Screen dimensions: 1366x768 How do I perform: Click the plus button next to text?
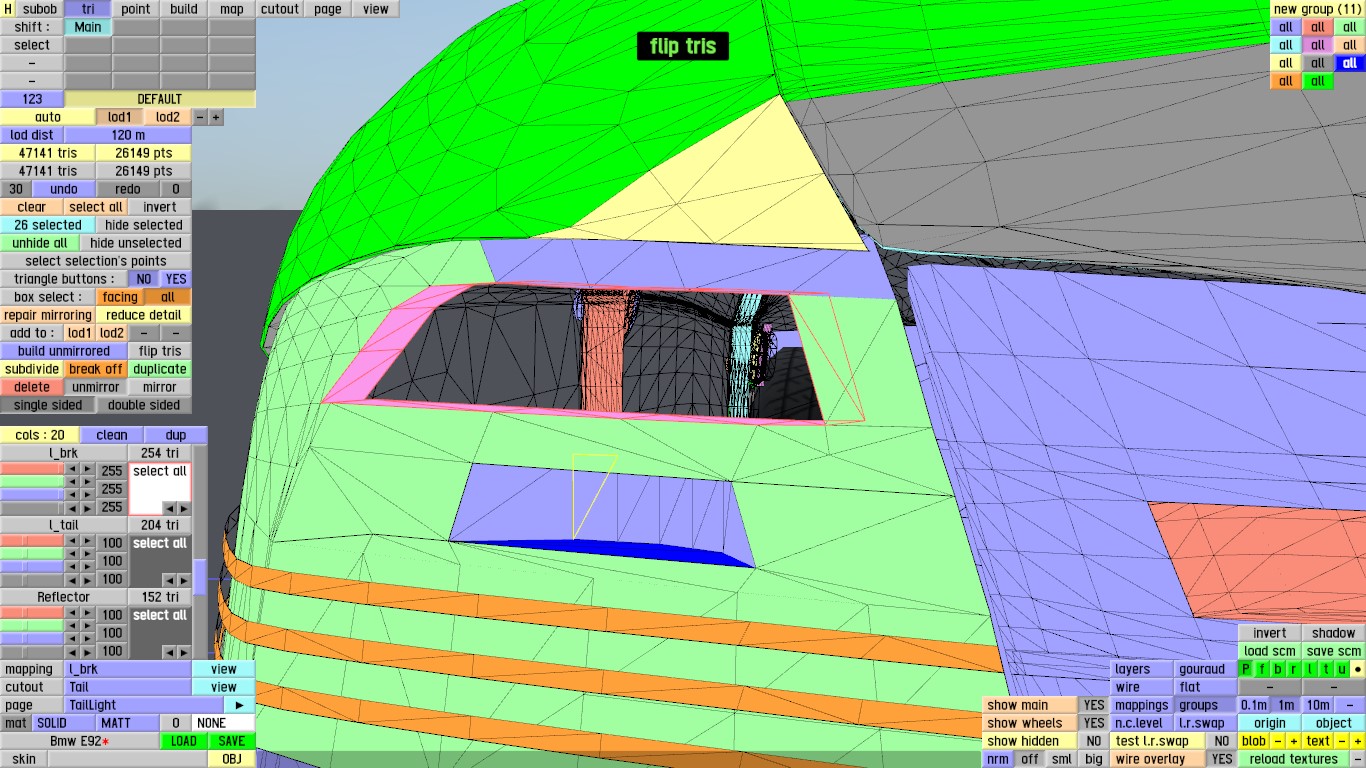[1358, 741]
